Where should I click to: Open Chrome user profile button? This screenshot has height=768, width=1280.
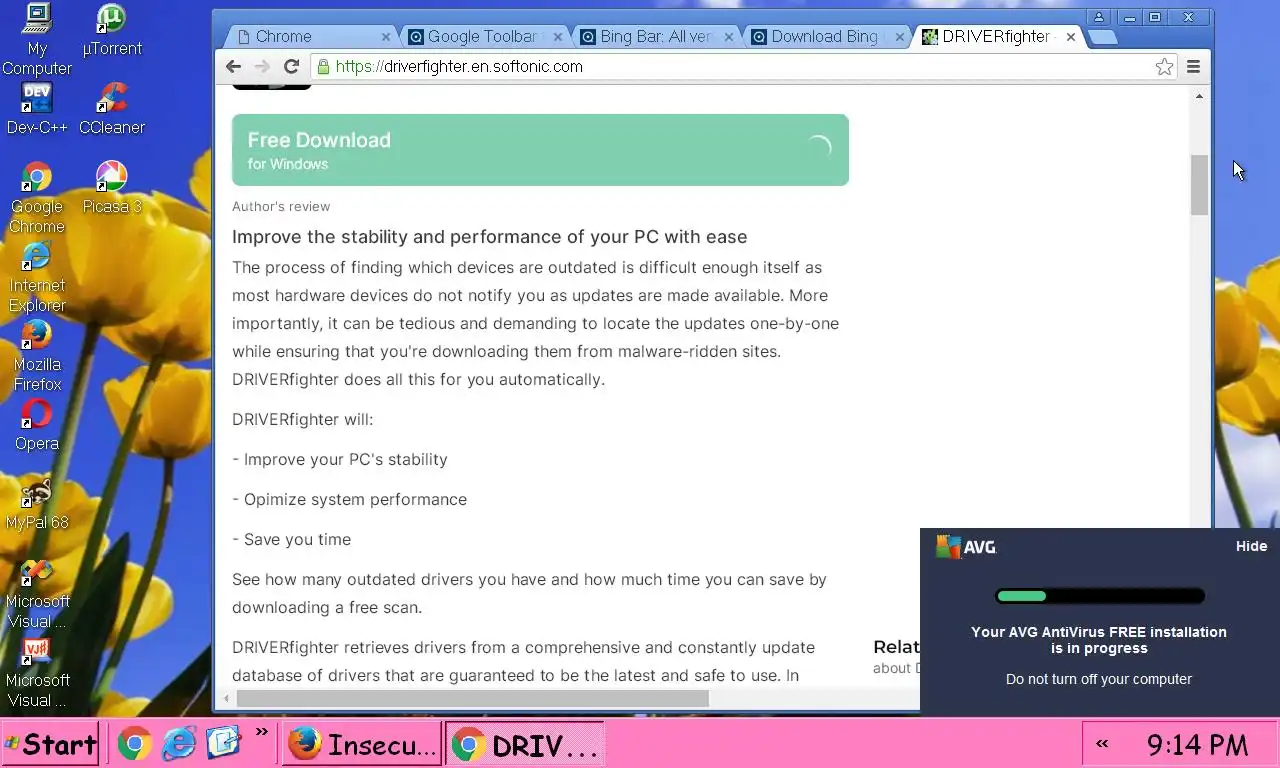point(1099,17)
